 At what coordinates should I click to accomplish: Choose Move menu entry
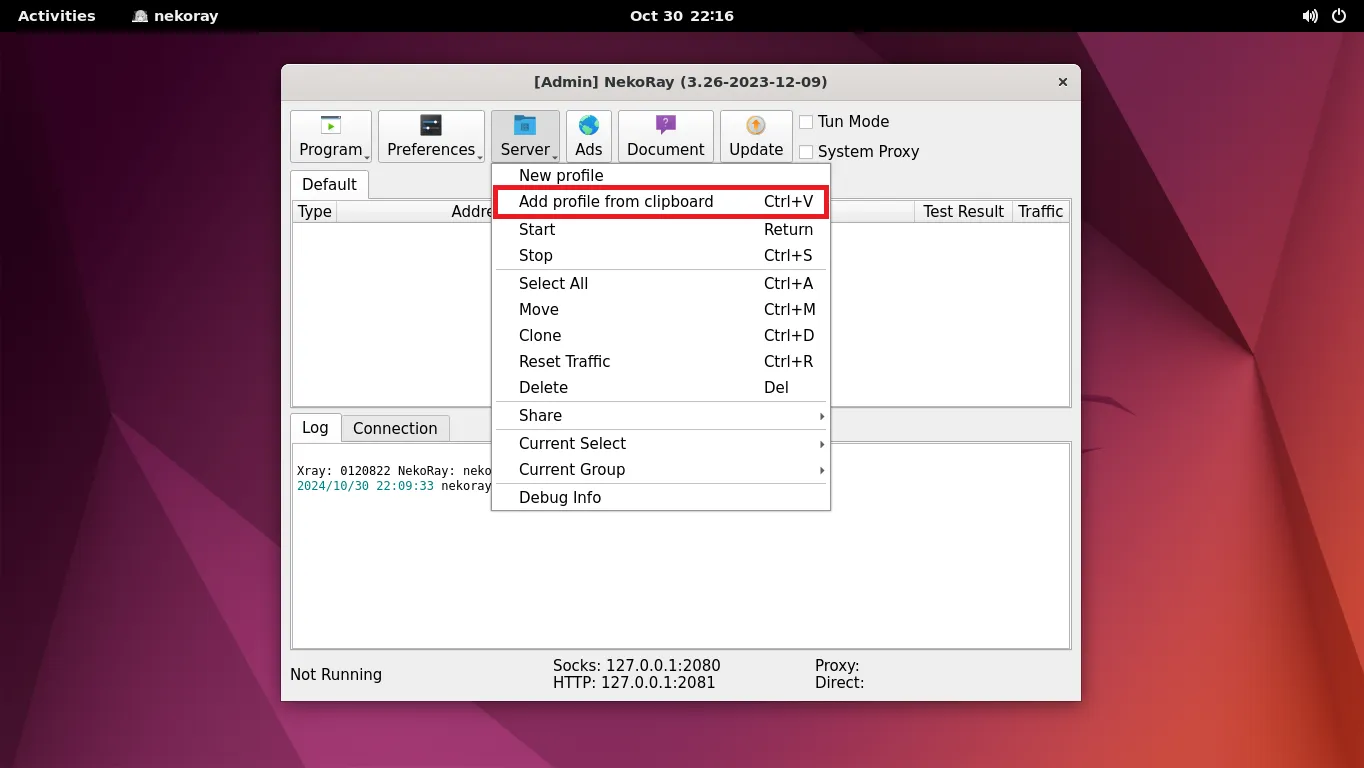coord(661,310)
